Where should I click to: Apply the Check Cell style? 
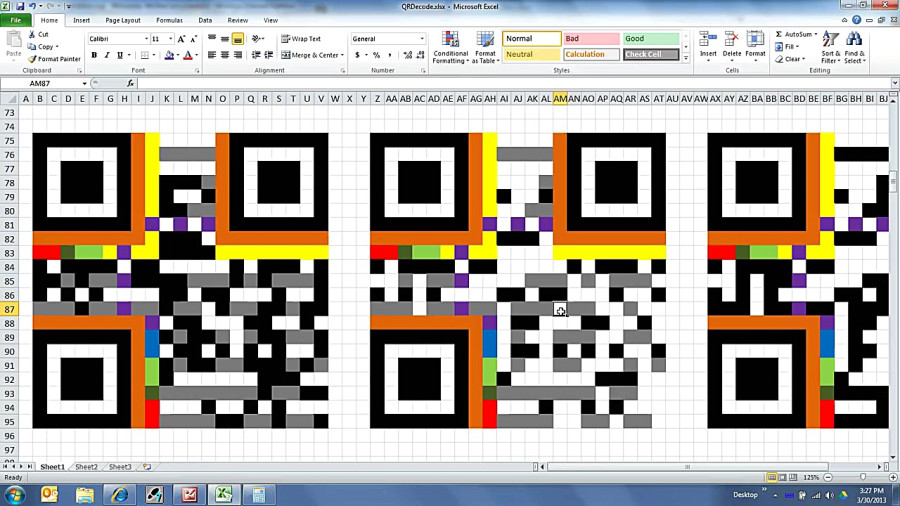pyautogui.click(x=651, y=54)
